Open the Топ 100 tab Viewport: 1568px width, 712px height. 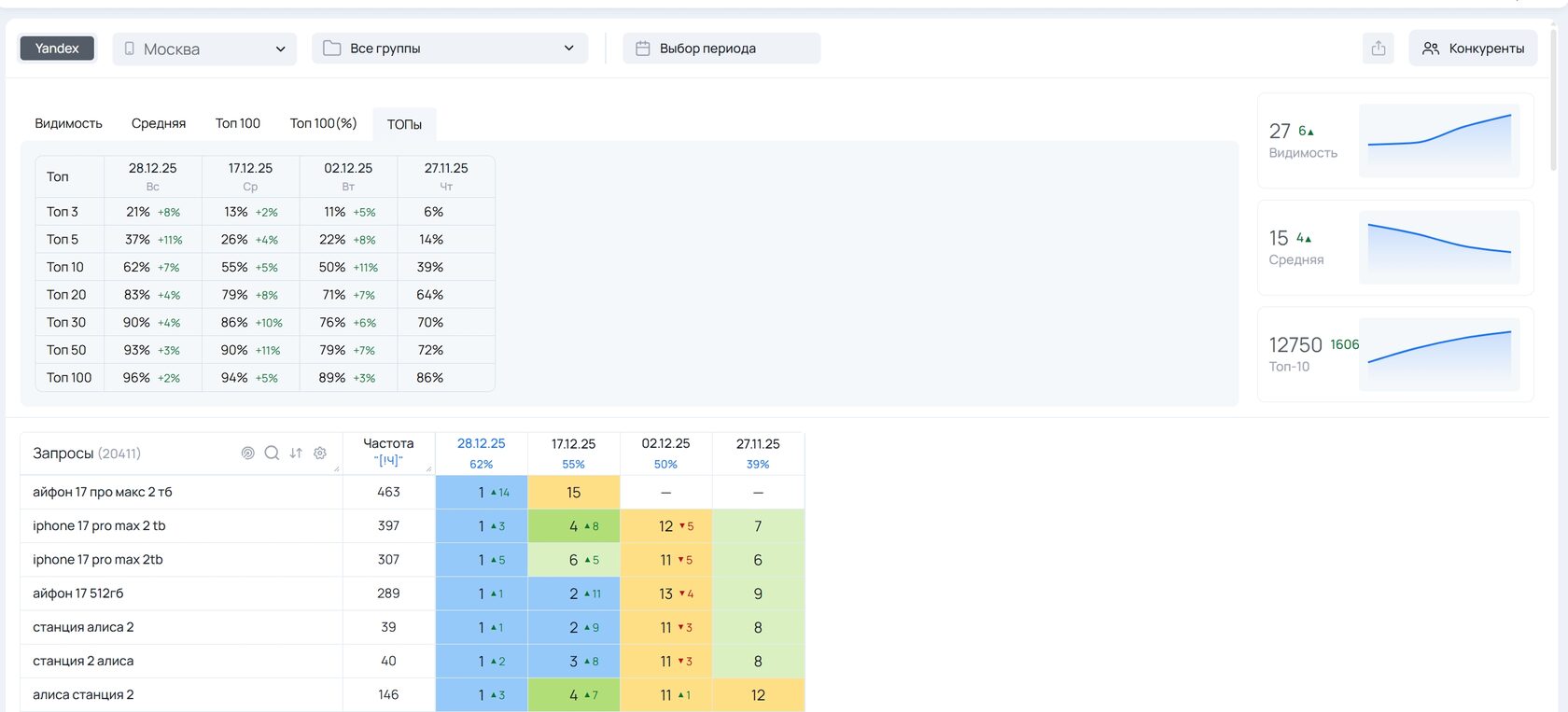coord(238,123)
